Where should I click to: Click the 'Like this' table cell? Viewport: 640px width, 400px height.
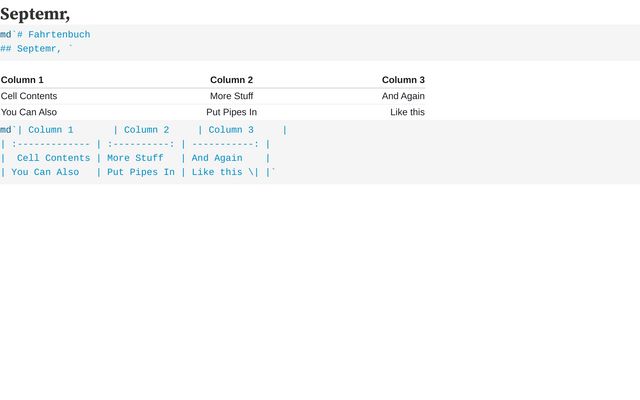[407, 112]
